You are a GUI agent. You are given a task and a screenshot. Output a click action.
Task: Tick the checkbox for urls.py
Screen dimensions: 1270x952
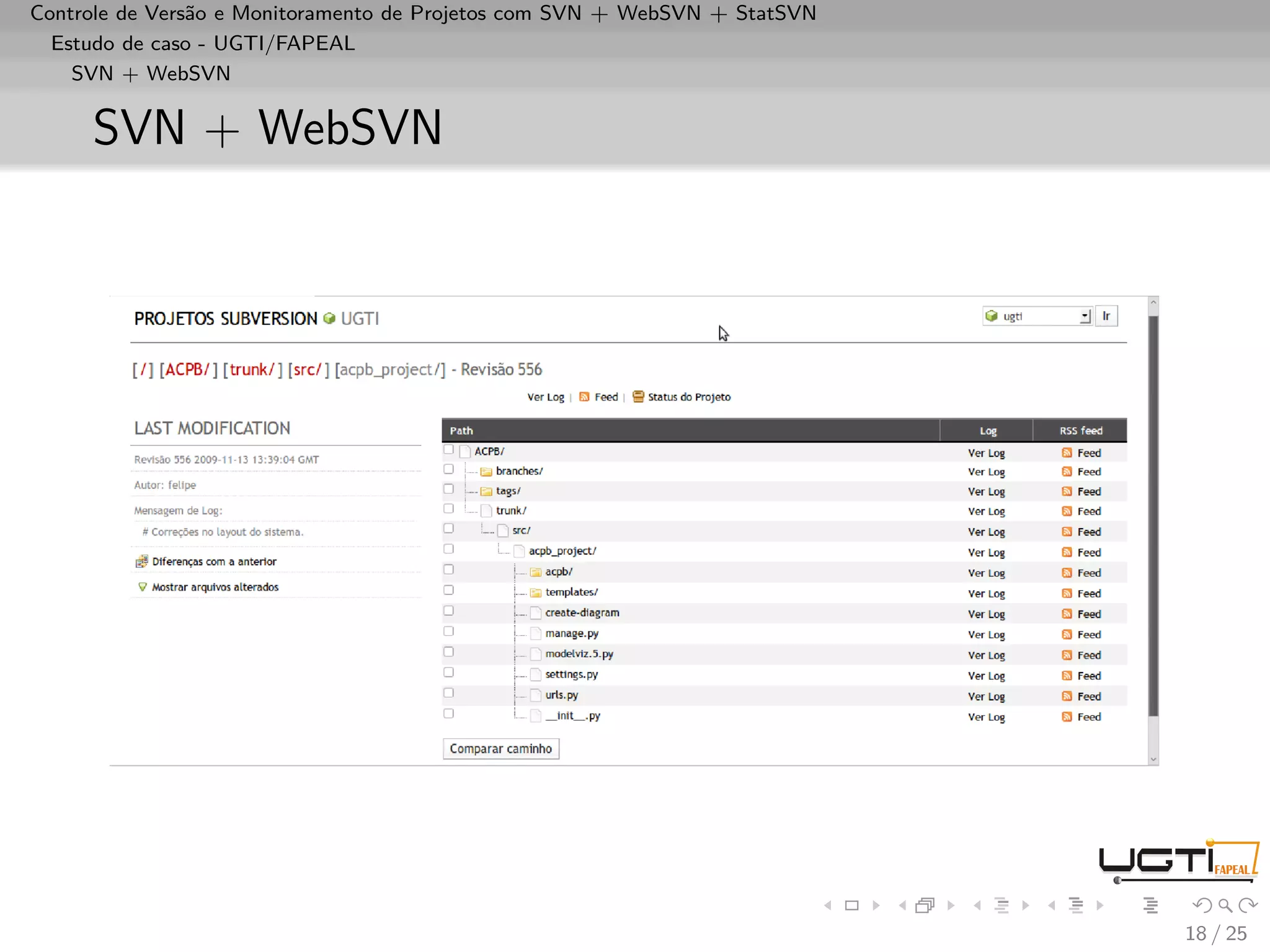click(x=448, y=693)
